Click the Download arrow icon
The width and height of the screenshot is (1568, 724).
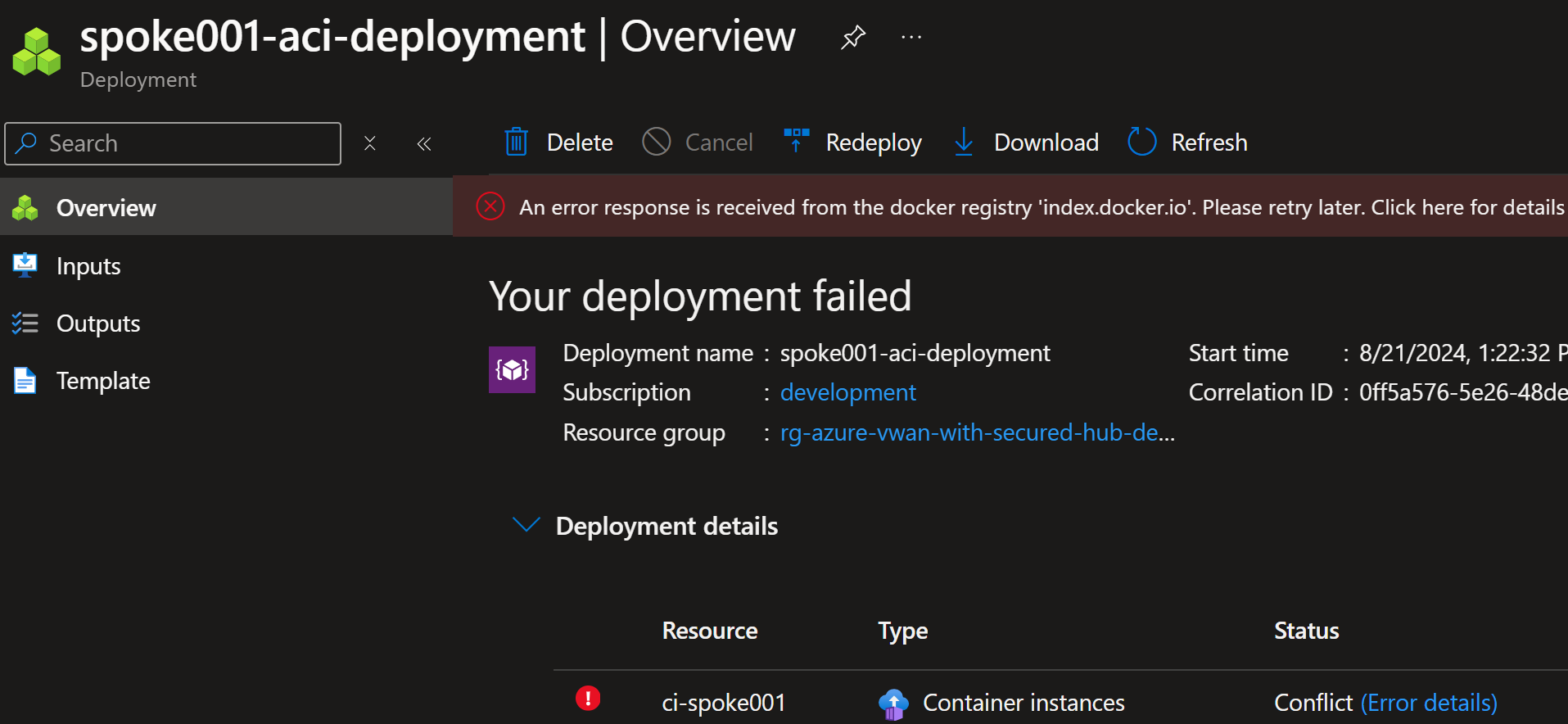[x=964, y=142]
